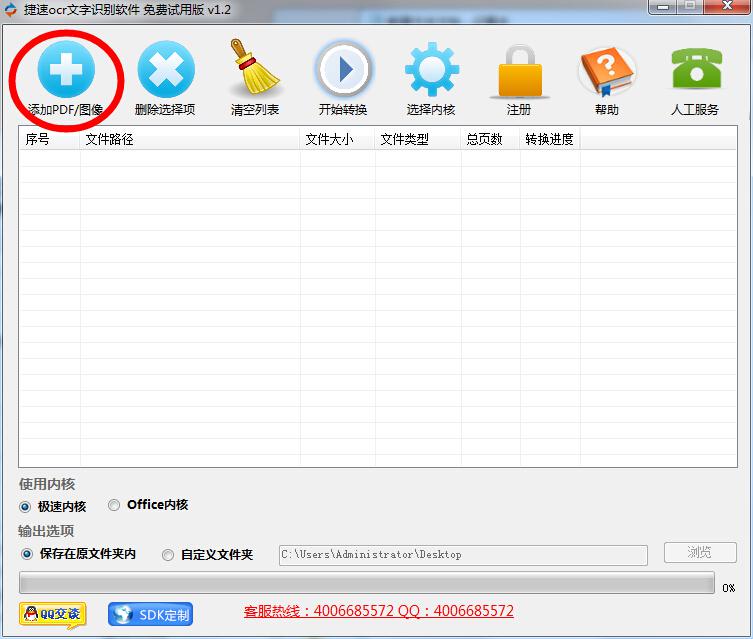Screen dimensions: 753x639
Task: Click the Add PDF/Image plus icon
Action: click(x=66, y=69)
